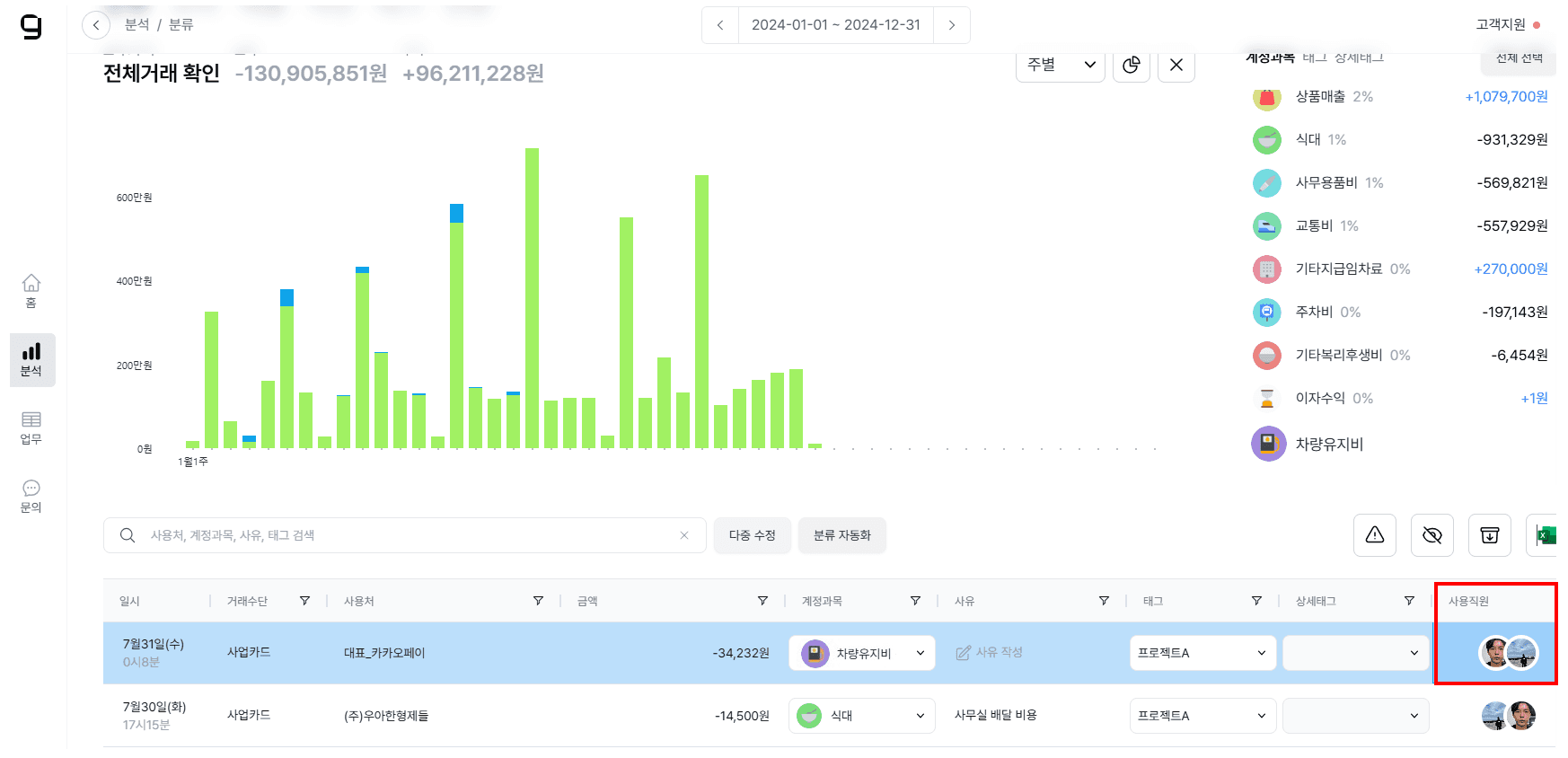Viewport: 1568px width, 758px height.
Task: Click the 상품매출 shopping bag icon
Action: [1267, 96]
